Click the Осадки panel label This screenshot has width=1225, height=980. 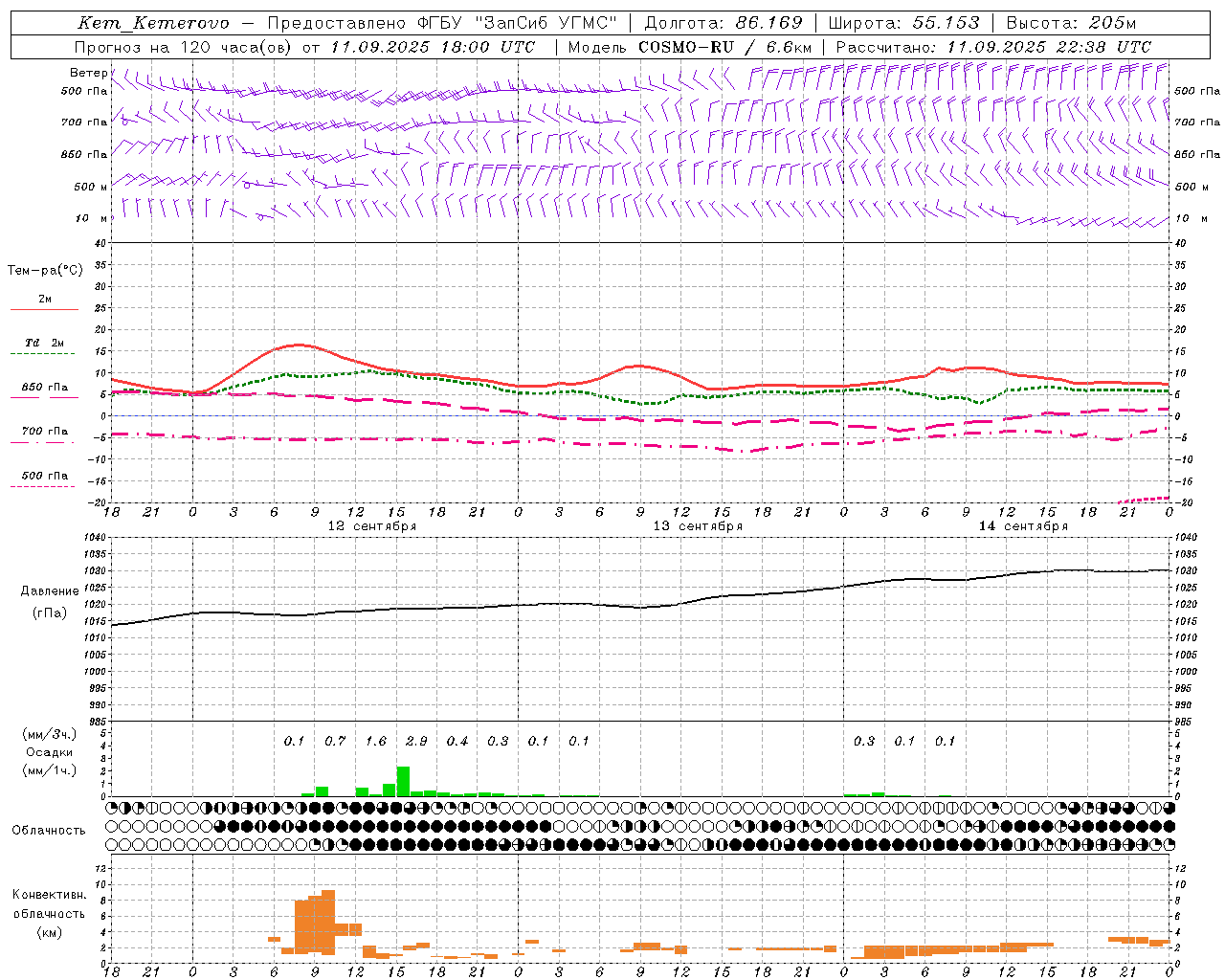coord(50,752)
